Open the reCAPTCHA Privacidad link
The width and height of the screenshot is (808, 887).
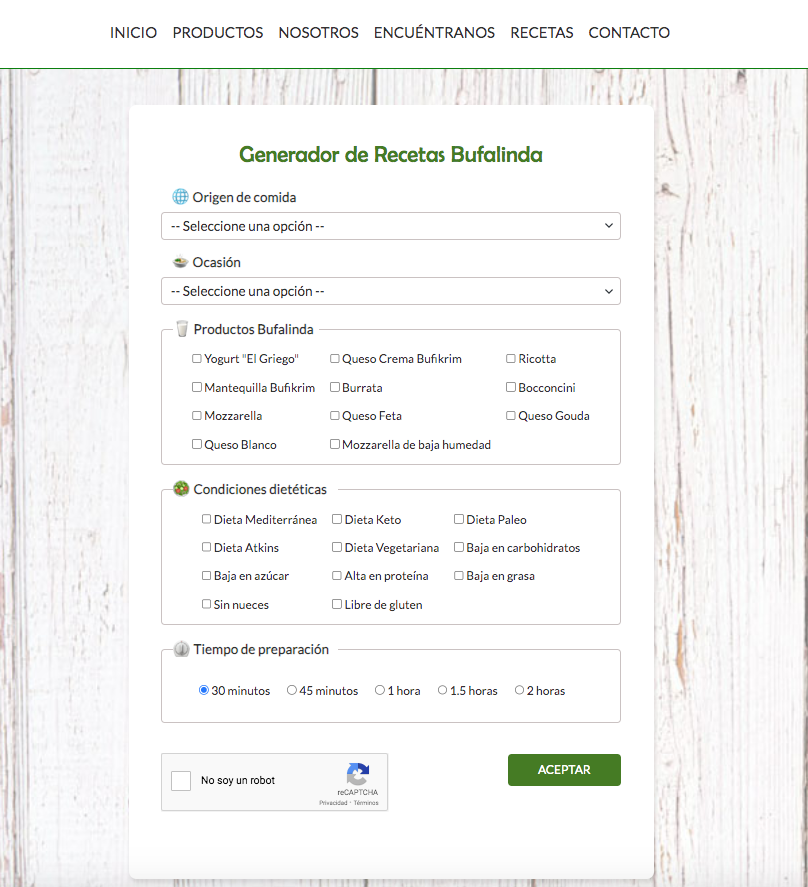point(333,803)
